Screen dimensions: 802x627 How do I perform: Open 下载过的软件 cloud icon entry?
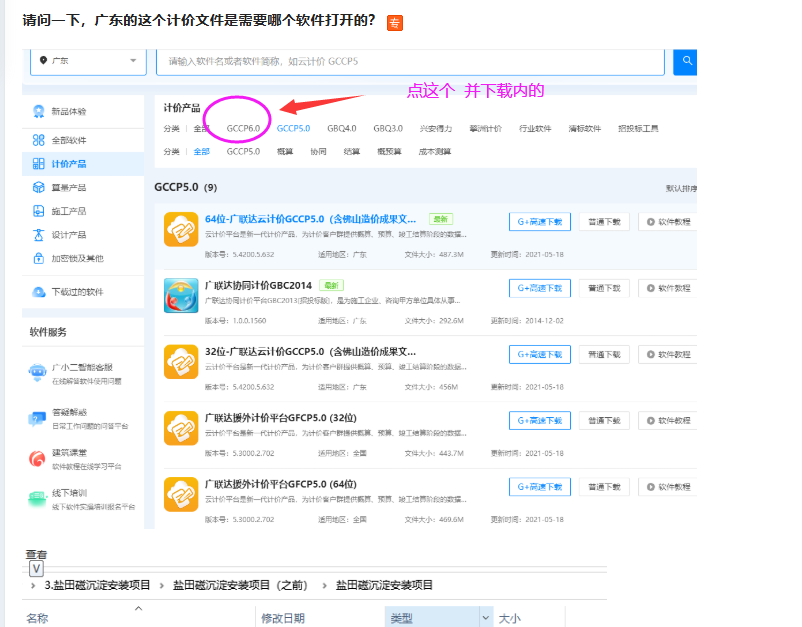[39, 292]
